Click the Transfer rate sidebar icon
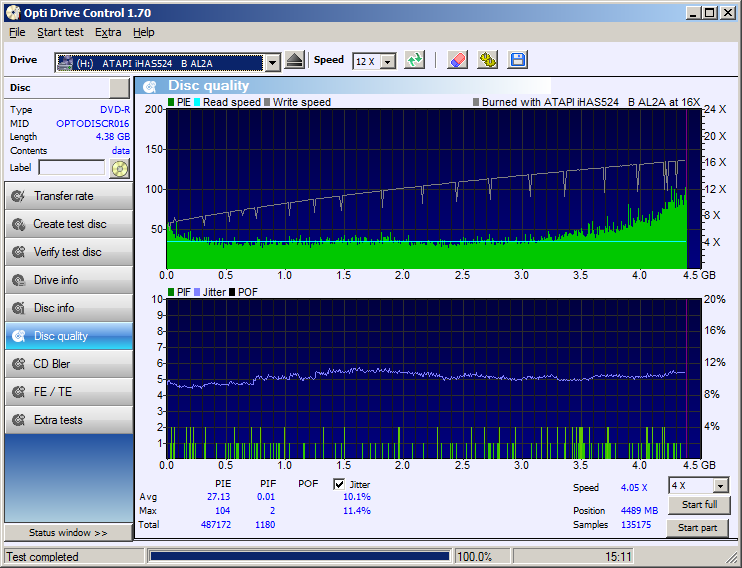 pos(18,196)
